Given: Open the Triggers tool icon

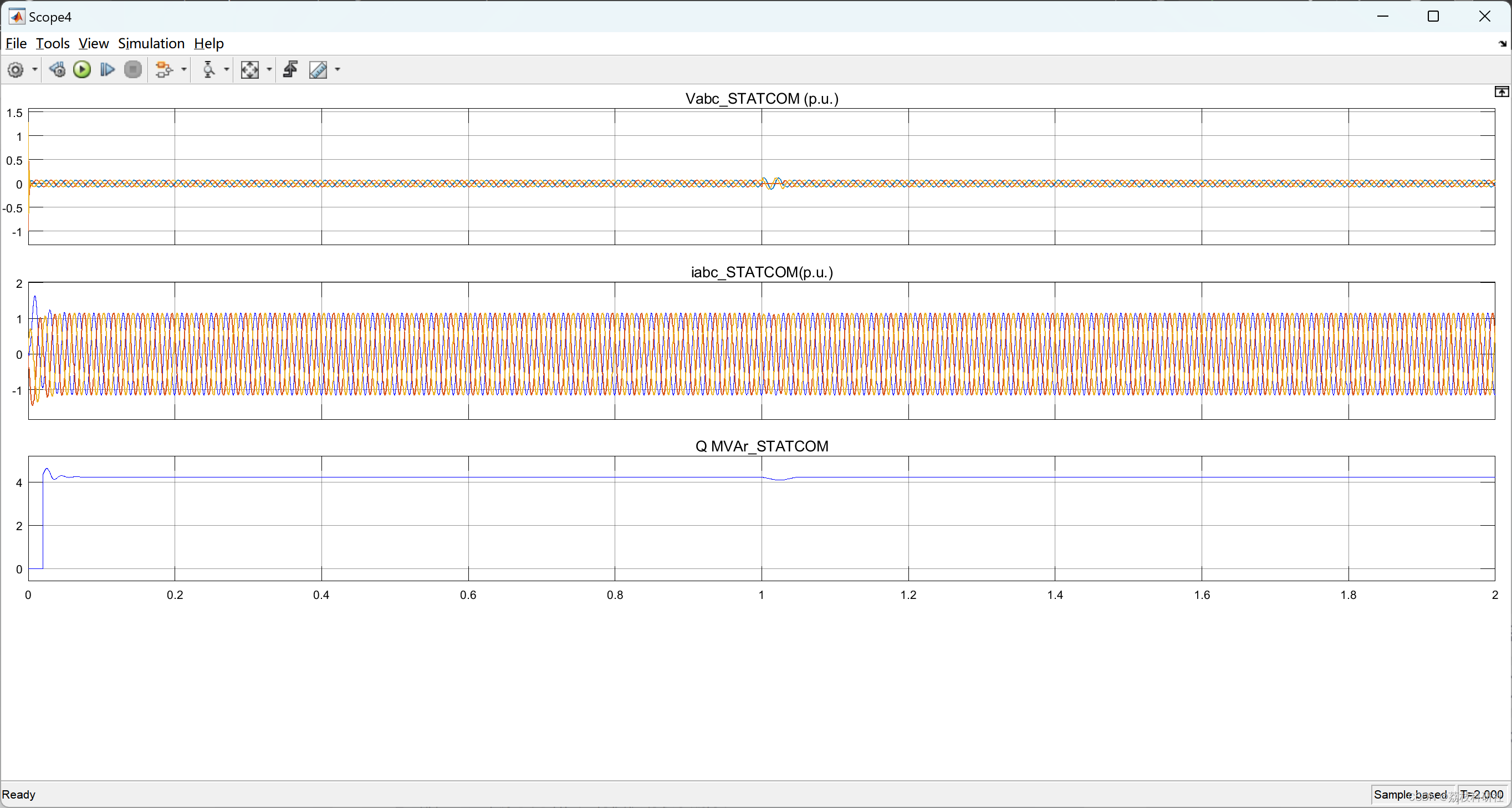Looking at the screenshot, I should [x=208, y=70].
